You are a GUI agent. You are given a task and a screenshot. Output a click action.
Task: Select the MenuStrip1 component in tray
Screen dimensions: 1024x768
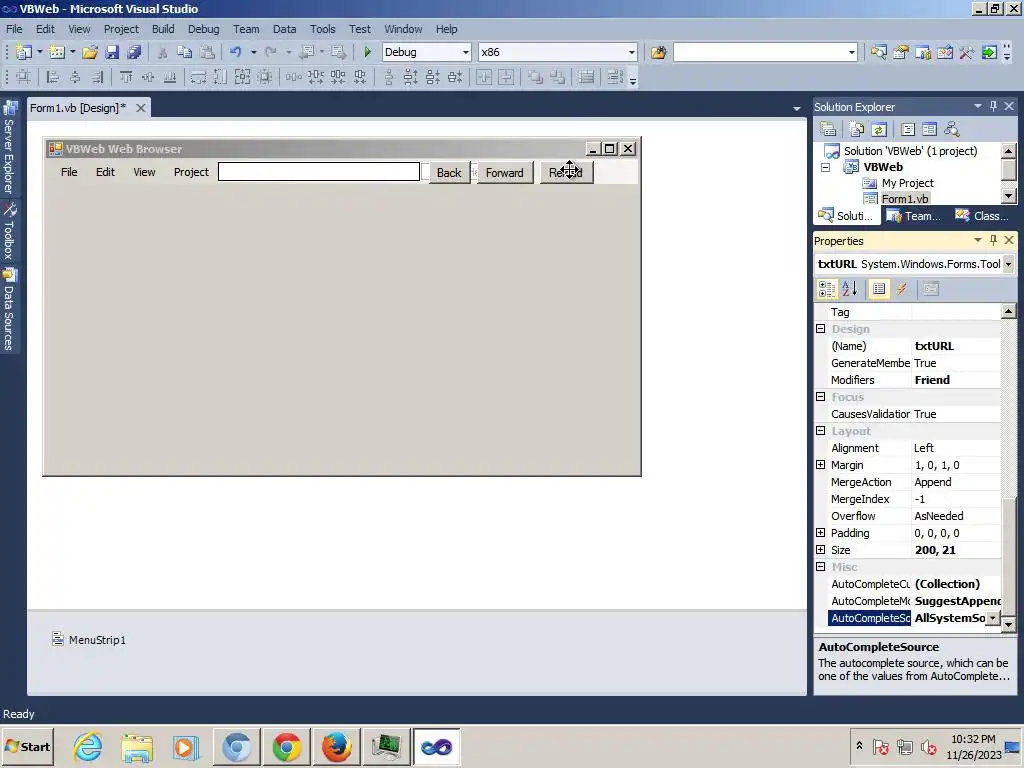(x=89, y=639)
